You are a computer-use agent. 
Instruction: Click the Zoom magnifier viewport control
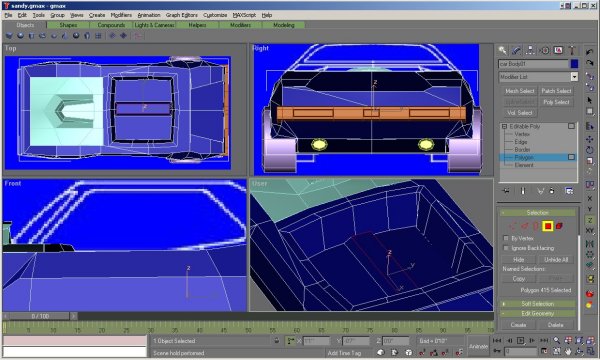pos(557,340)
